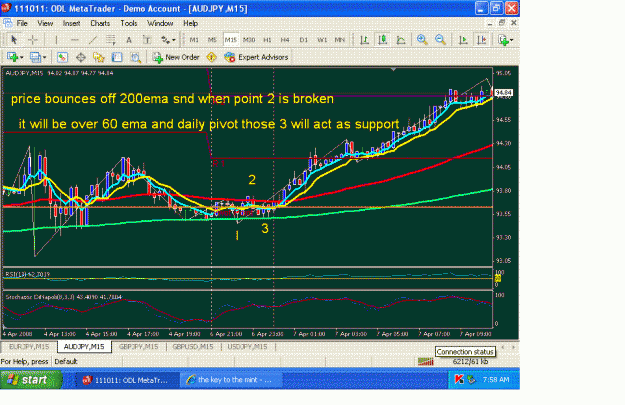625x405 pixels.
Task: Open the new chart dropdown
Action: (15, 57)
